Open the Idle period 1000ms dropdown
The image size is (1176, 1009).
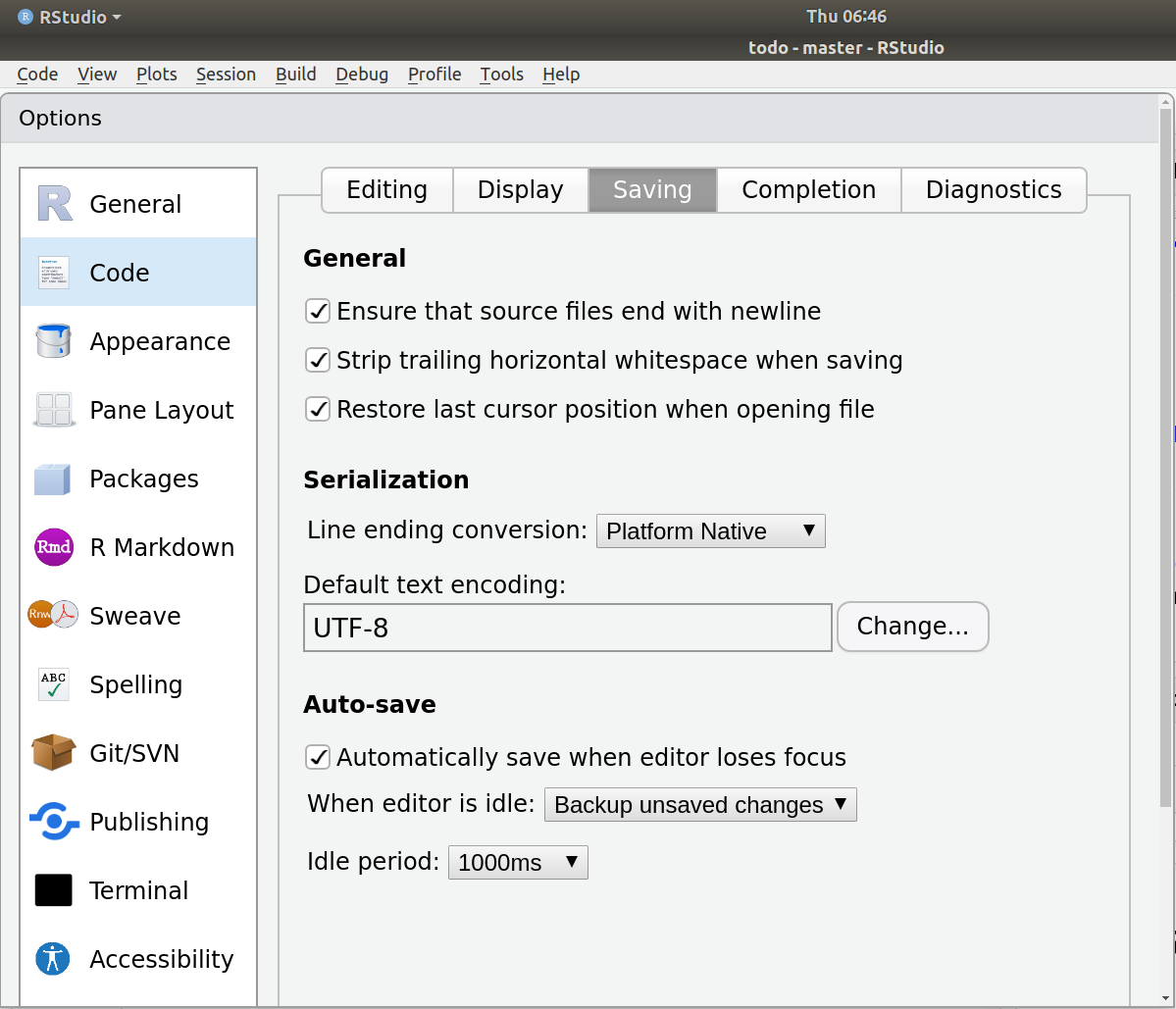click(518, 862)
